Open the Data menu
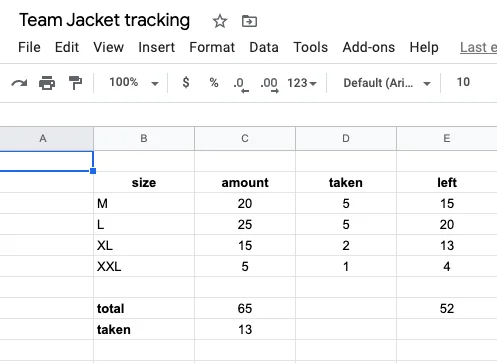 coord(264,47)
